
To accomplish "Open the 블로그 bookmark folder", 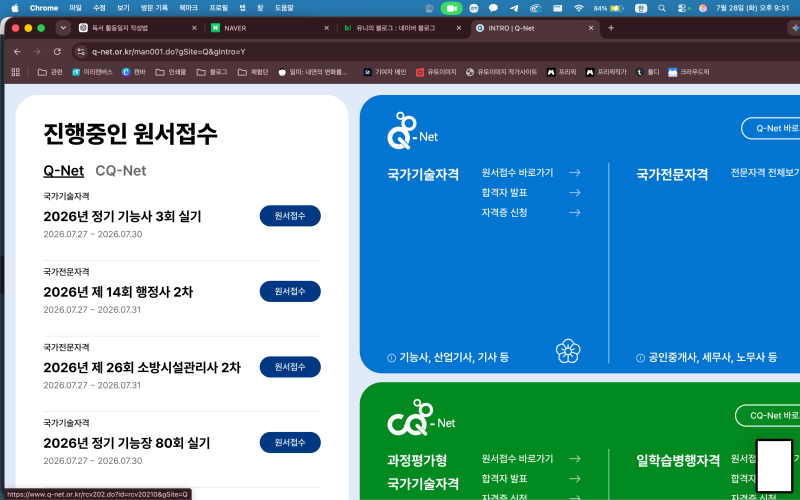I will pyautogui.click(x=212, y=72).
